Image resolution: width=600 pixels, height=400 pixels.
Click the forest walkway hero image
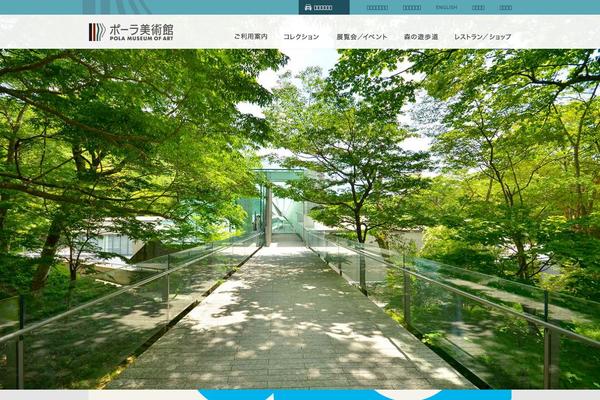click(300, 219)
